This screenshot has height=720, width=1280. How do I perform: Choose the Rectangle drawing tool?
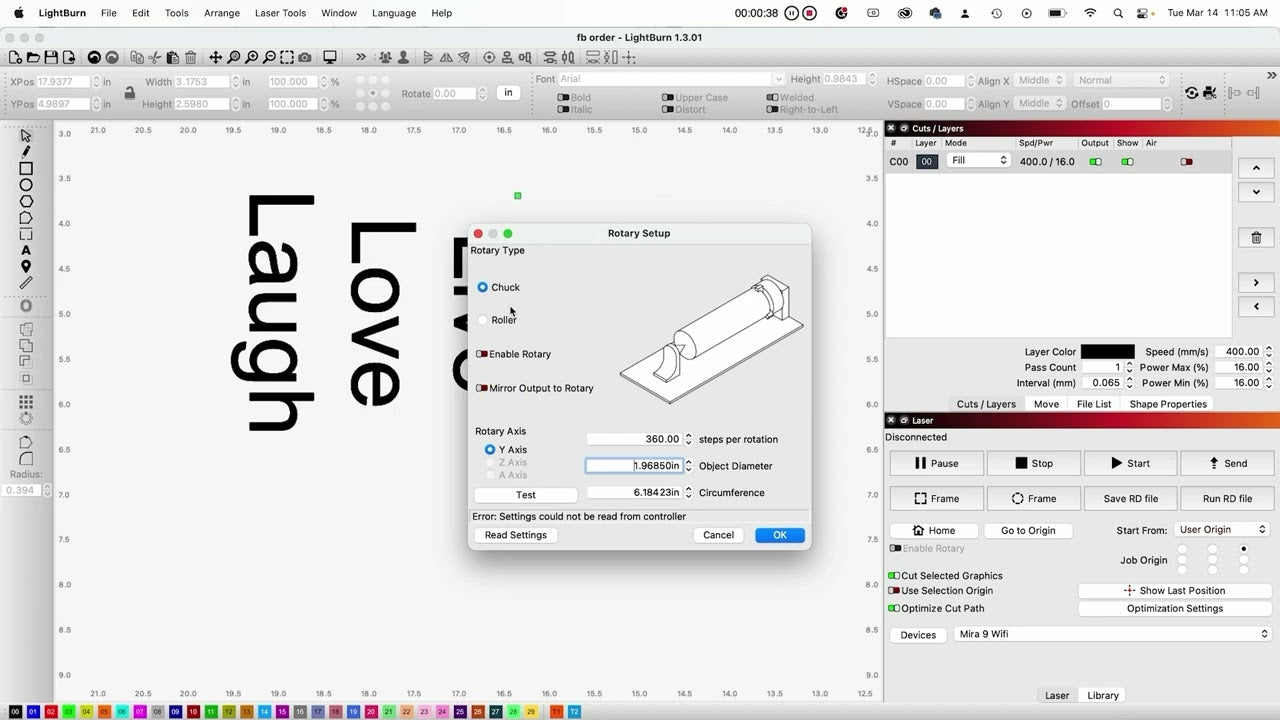[x=26, y=169]
